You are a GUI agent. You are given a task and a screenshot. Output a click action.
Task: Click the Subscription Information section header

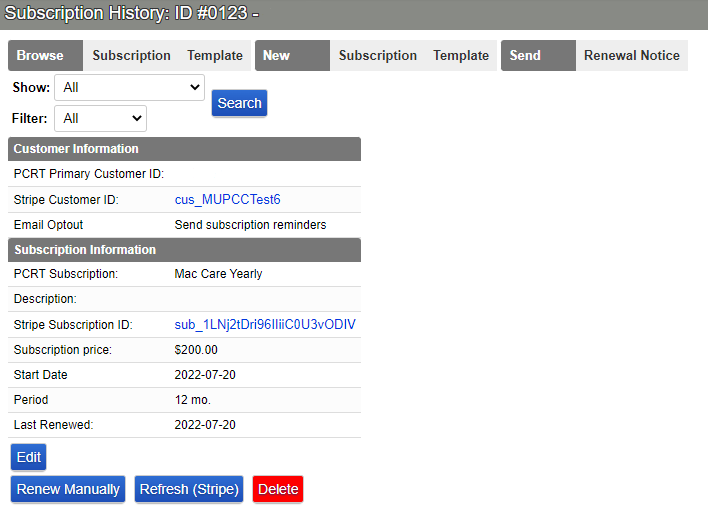pyautogui.click(x=84, y=250)
